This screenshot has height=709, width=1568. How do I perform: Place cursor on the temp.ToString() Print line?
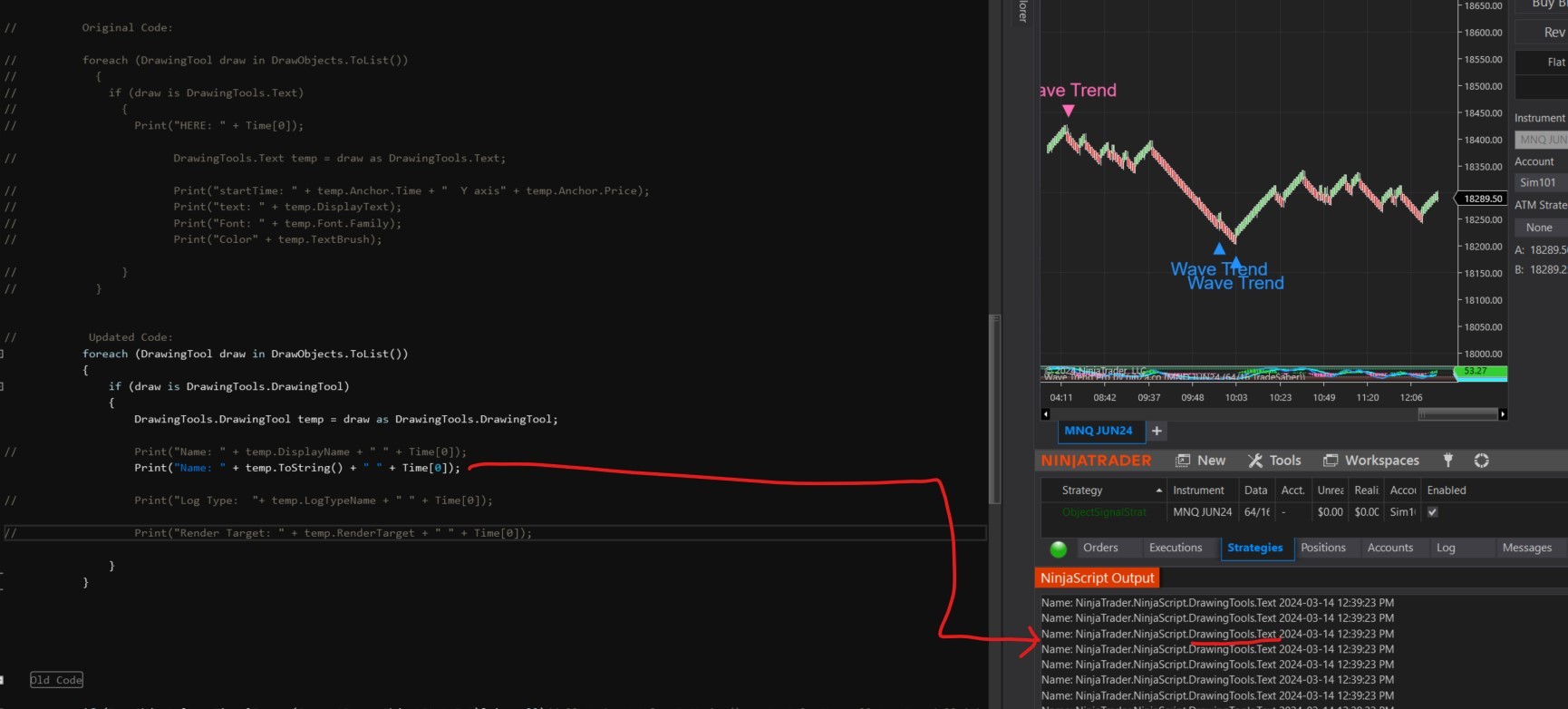(297, 468)
